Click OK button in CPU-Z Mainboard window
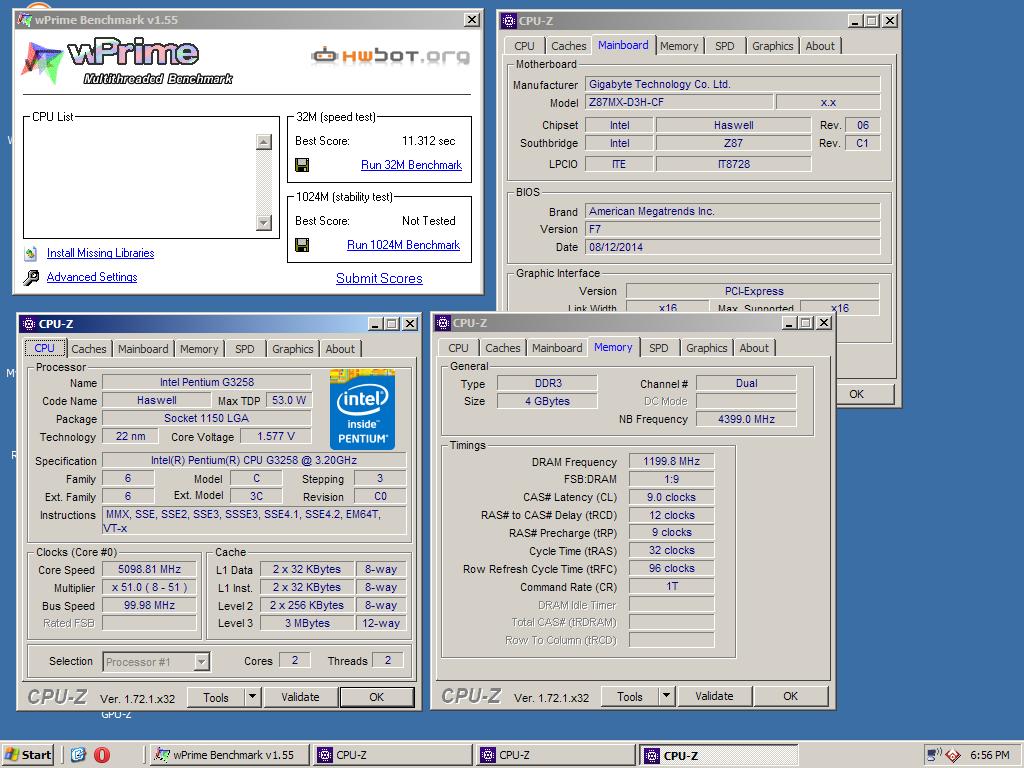This screenshot has height=768, width=1024. [x=857, y=394]
